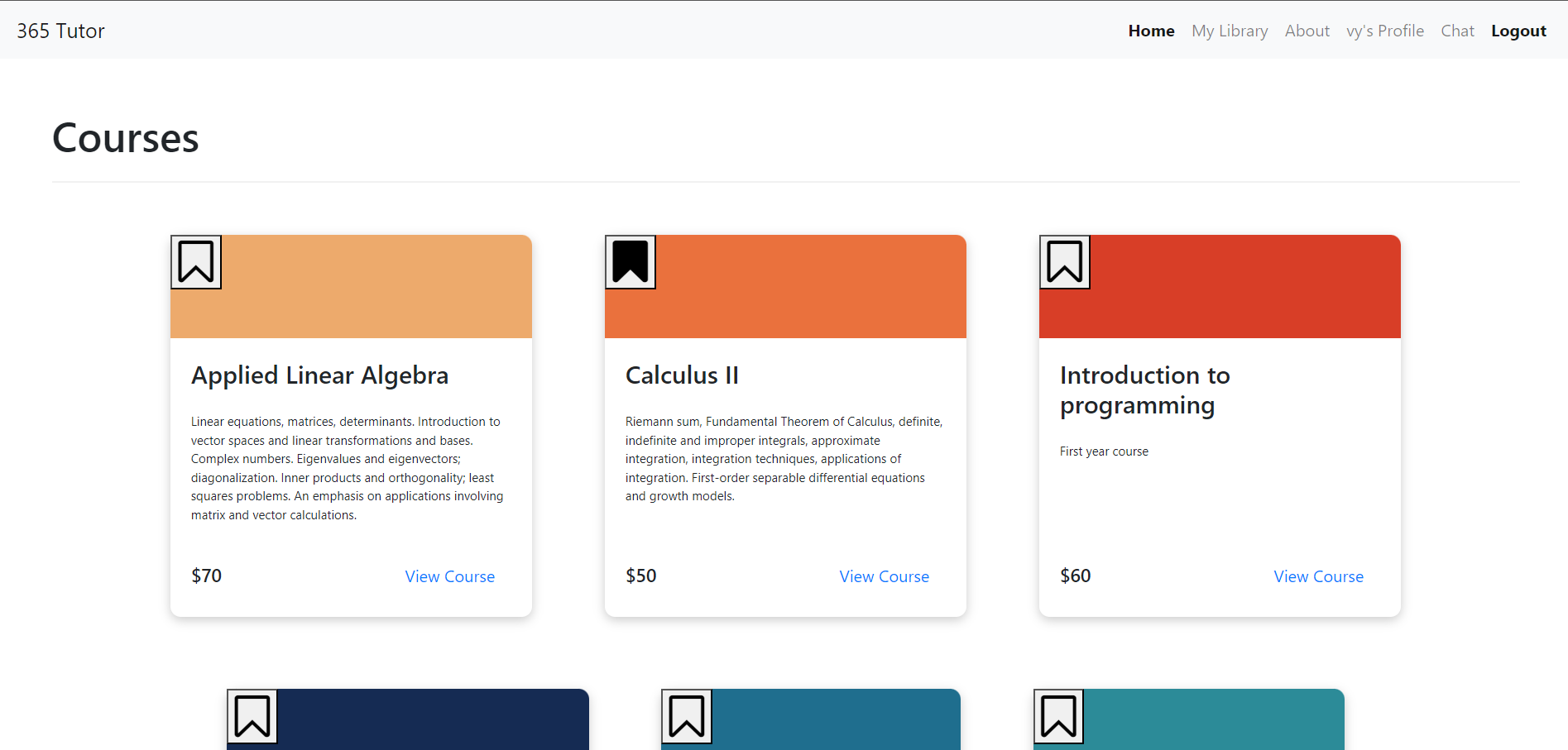
Task: Click the $70 price label
Action: pos(206,576)
